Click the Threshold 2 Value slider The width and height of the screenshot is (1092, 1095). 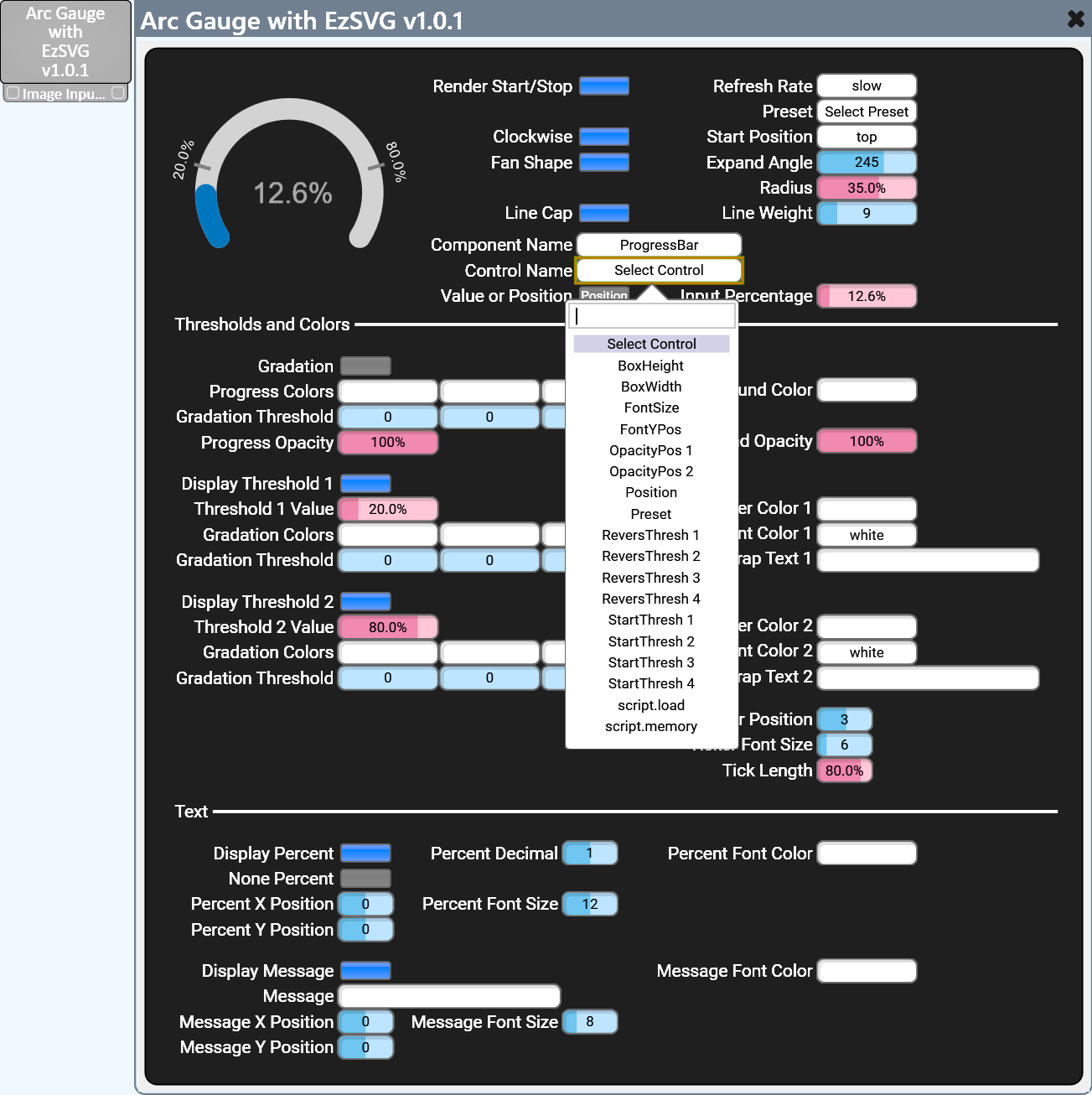388,627
